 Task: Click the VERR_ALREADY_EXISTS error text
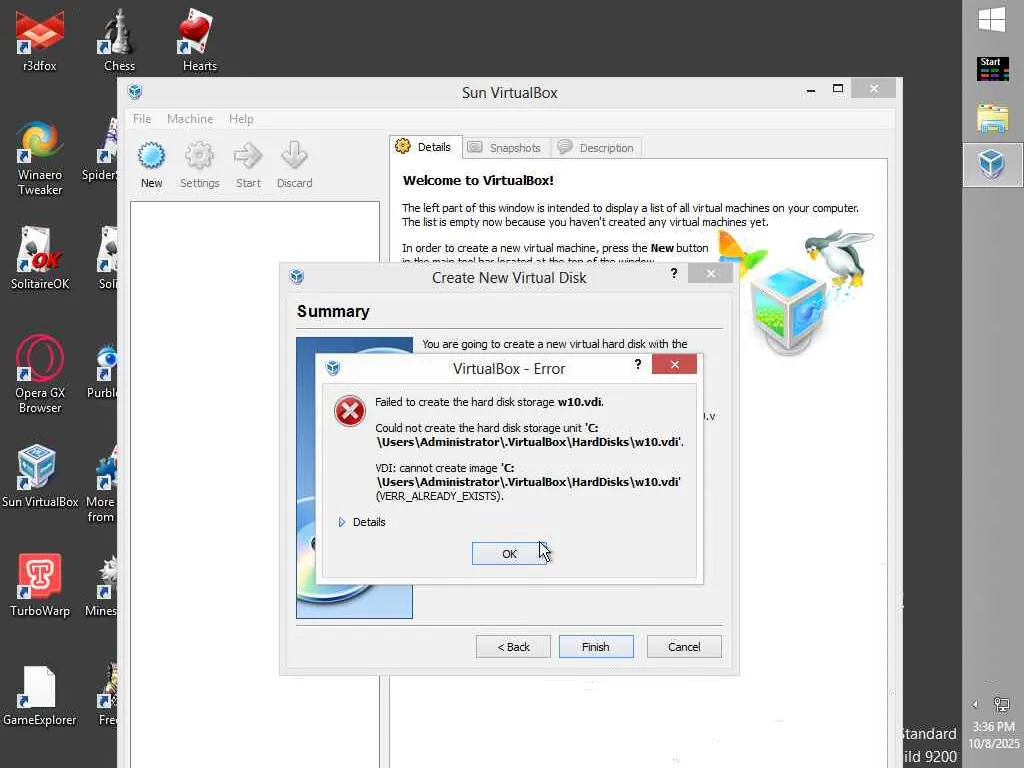point(440,496)
